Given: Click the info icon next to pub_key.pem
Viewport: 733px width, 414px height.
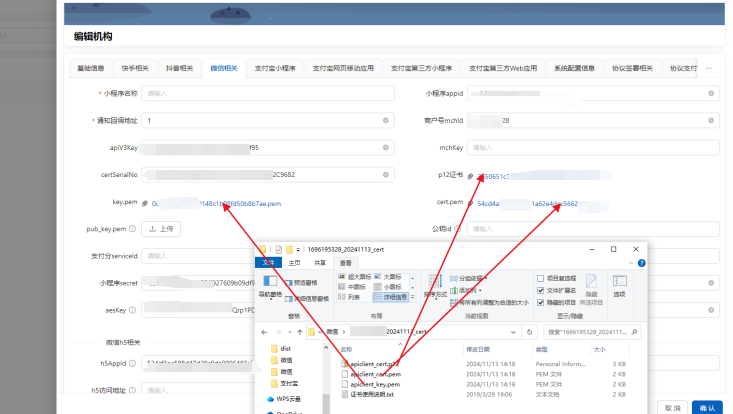Looking at the screenshot, I should pyautogui.click(x=132, y=229).
